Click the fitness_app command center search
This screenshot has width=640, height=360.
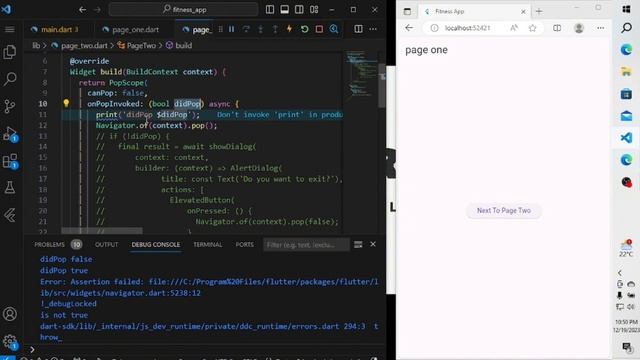coord(184,9)
